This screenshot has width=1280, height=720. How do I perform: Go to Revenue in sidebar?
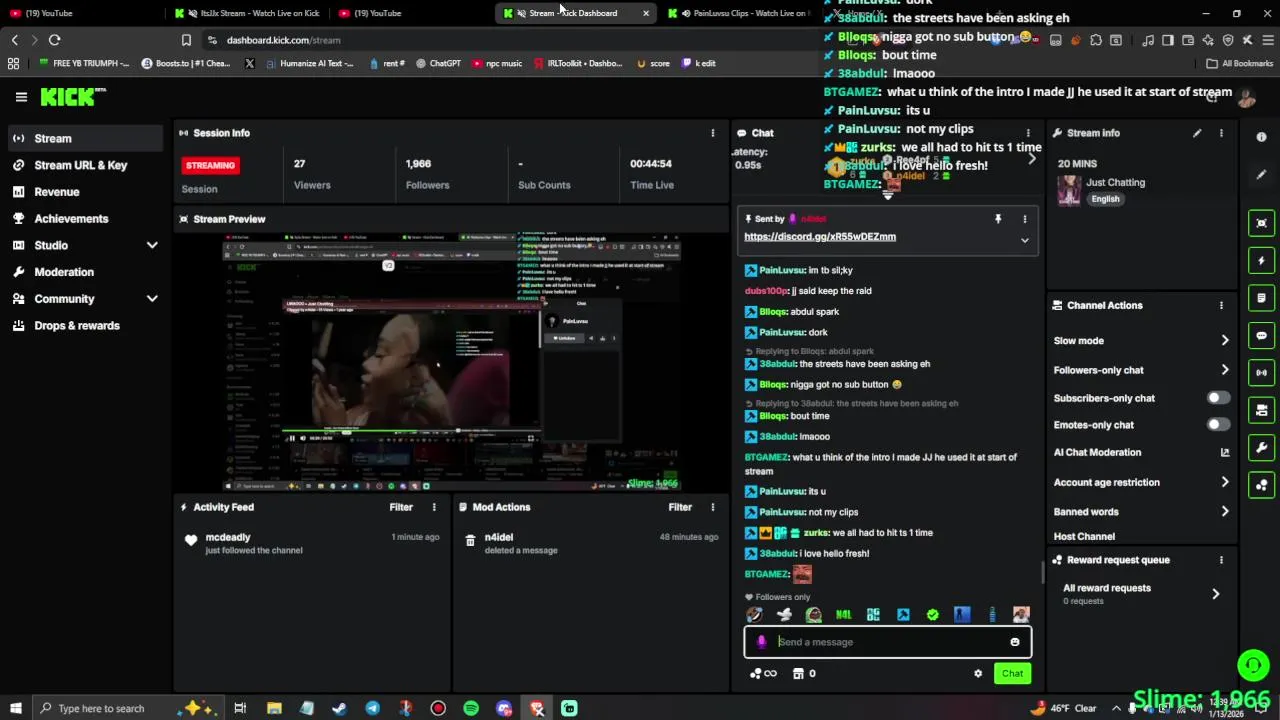[84, 192]
